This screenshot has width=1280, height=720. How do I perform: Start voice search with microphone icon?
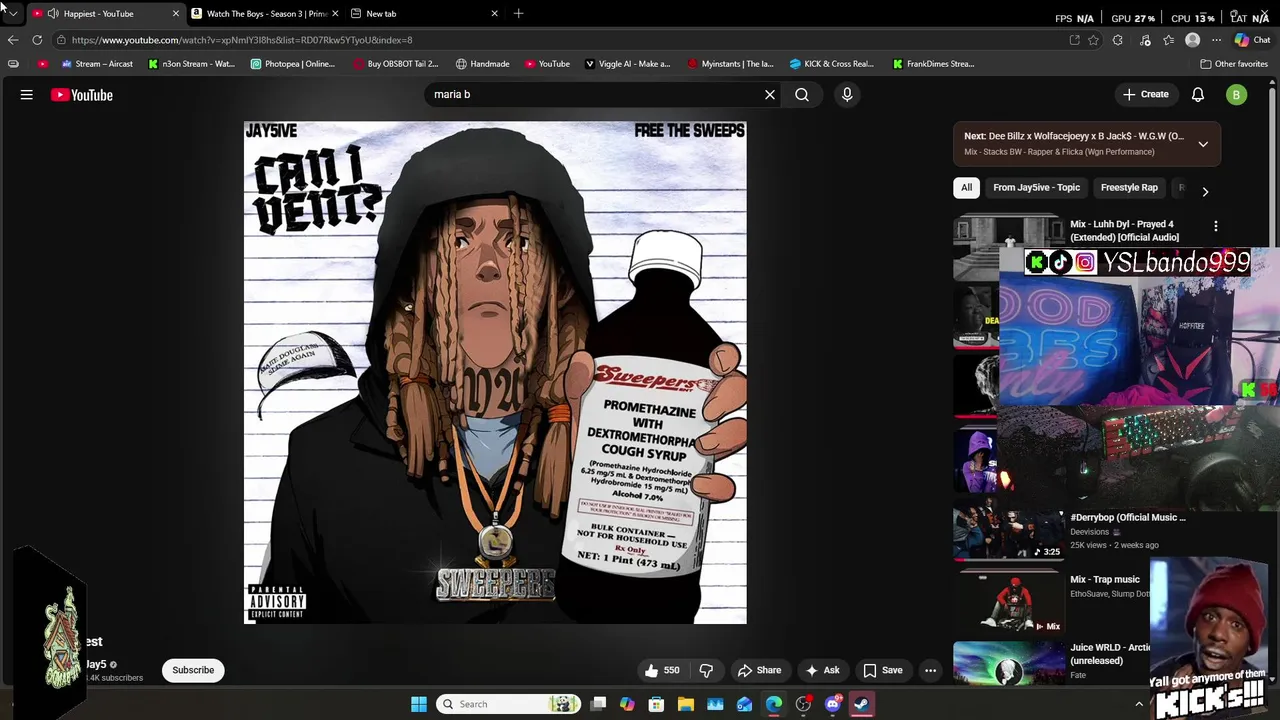[847, 95]
